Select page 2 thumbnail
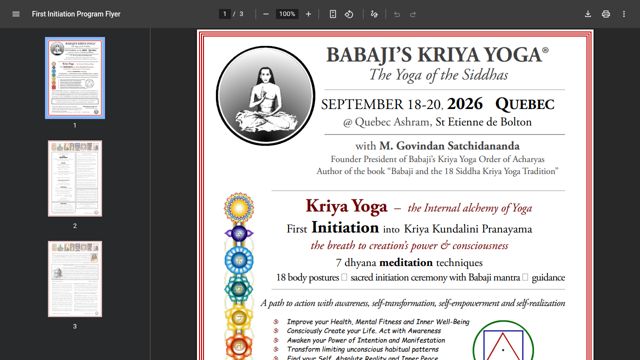The height and width of the screenshot is (360, 640). point(75,178)
